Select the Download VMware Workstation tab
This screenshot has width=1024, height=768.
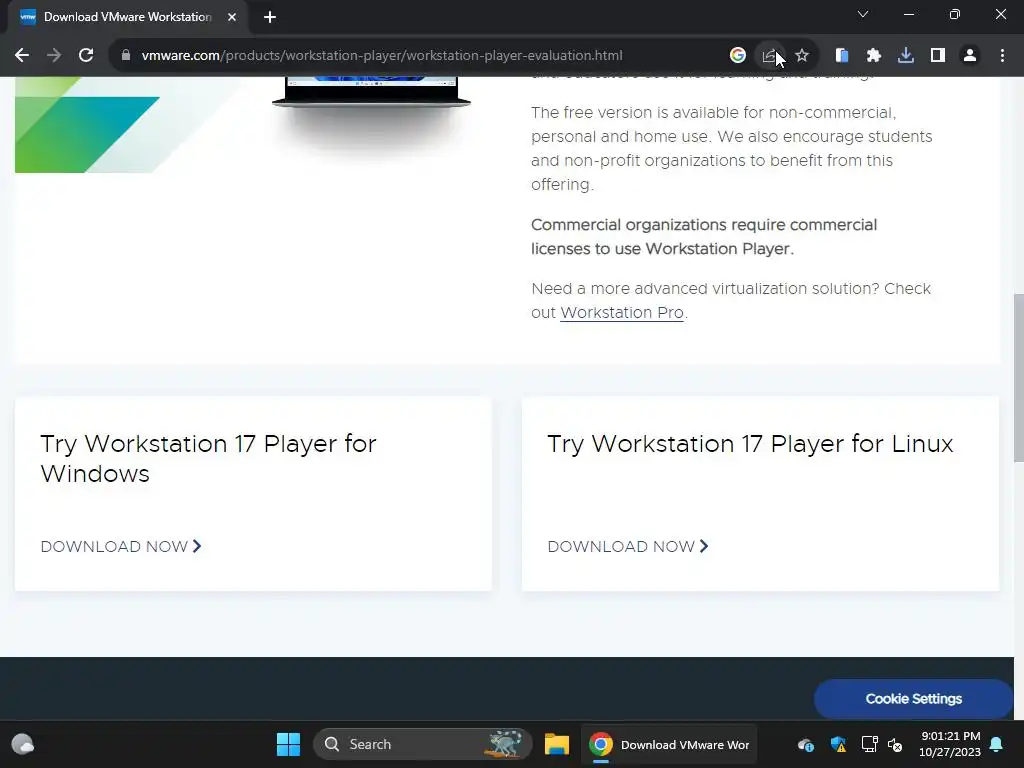[127, 17]
